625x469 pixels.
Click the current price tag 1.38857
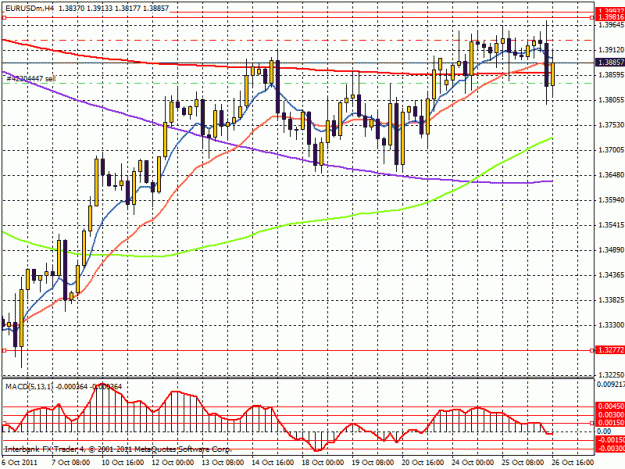click(610, 63)
